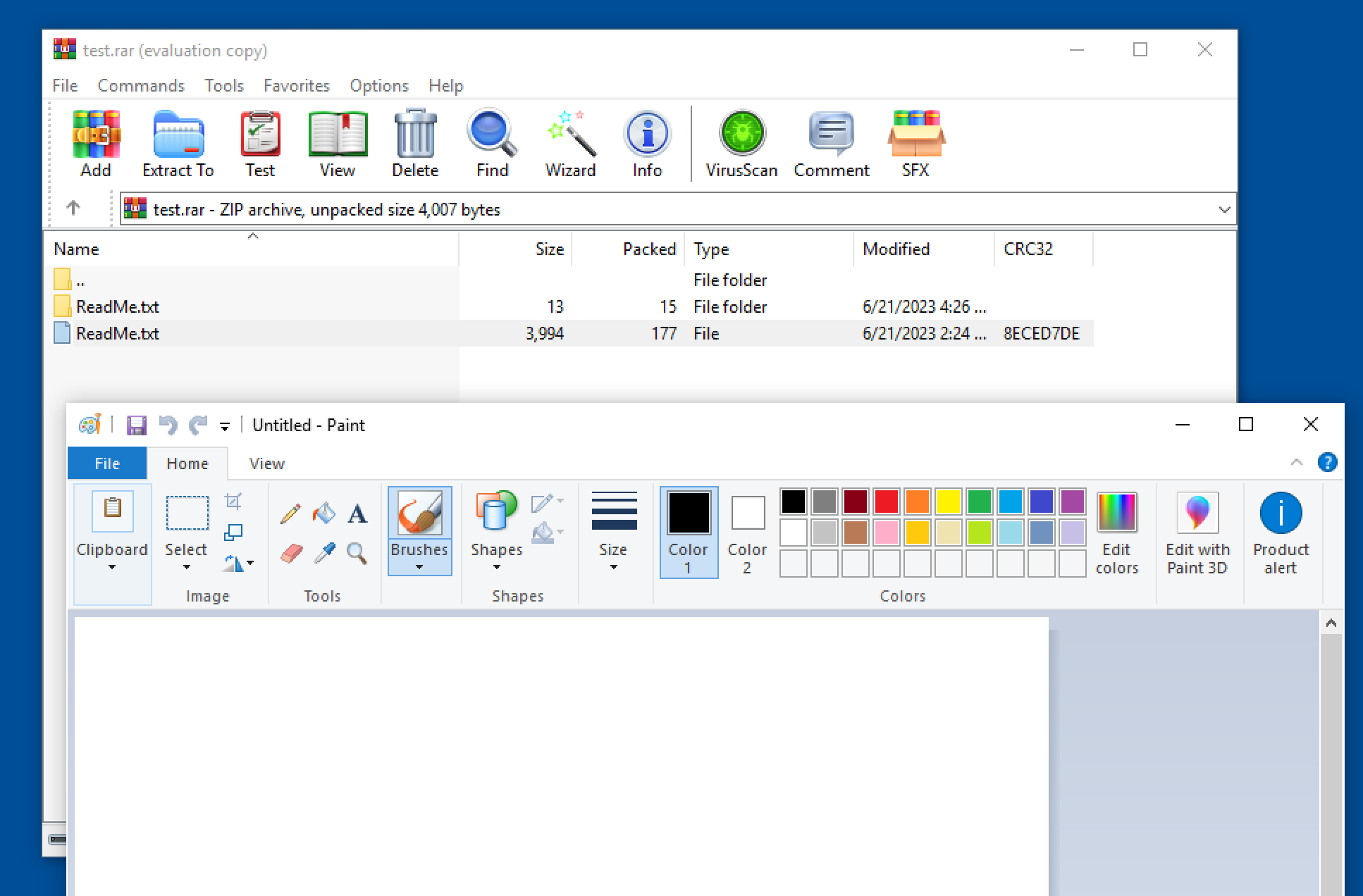
Task: Pick the yellow color swatch in Paint
Action: click(x=949, y=502)
